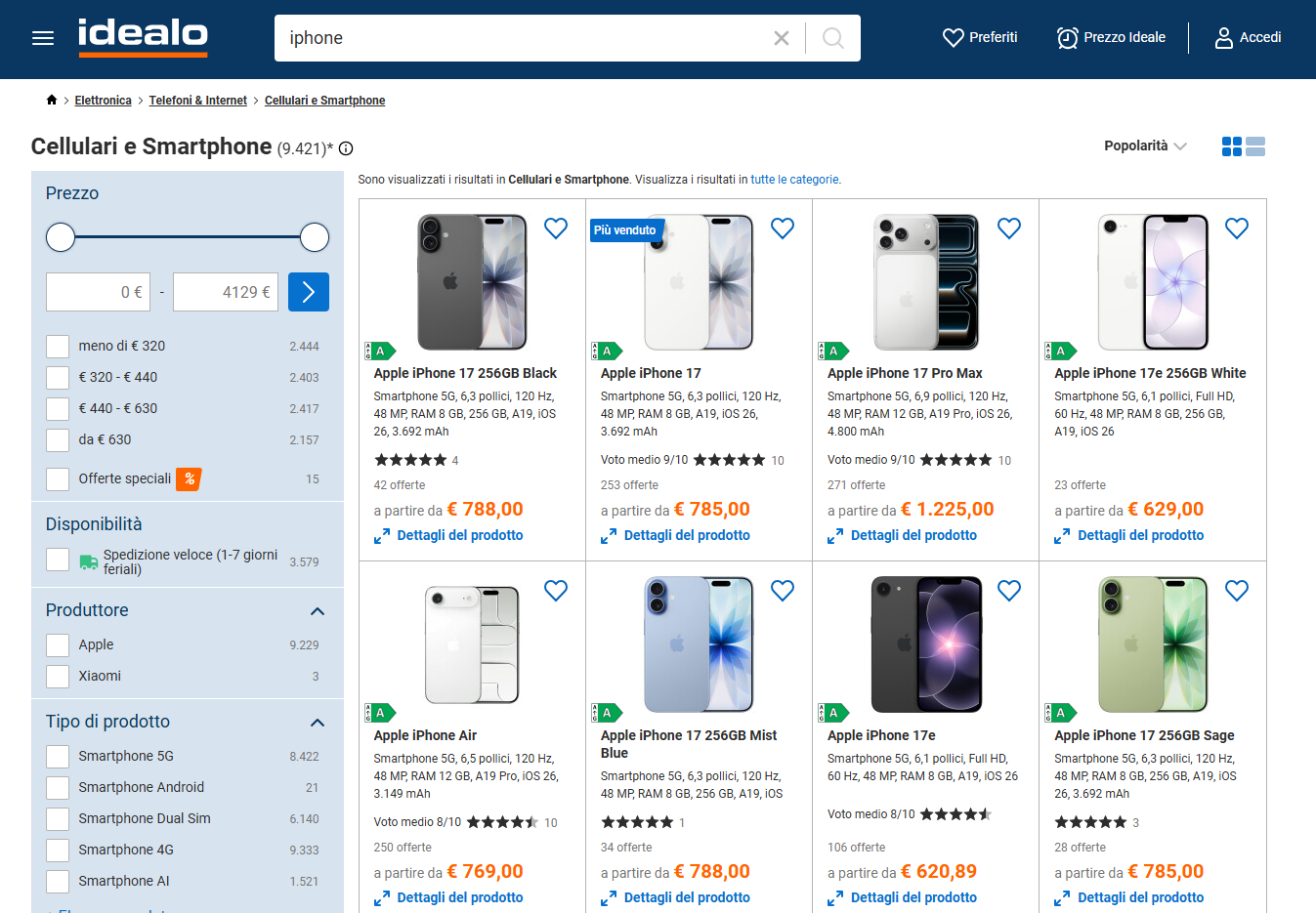Open Cellulari e Smartphone breadcrumb
The width and height of the screenshot is (1316, 913).
tap(324, 101)
